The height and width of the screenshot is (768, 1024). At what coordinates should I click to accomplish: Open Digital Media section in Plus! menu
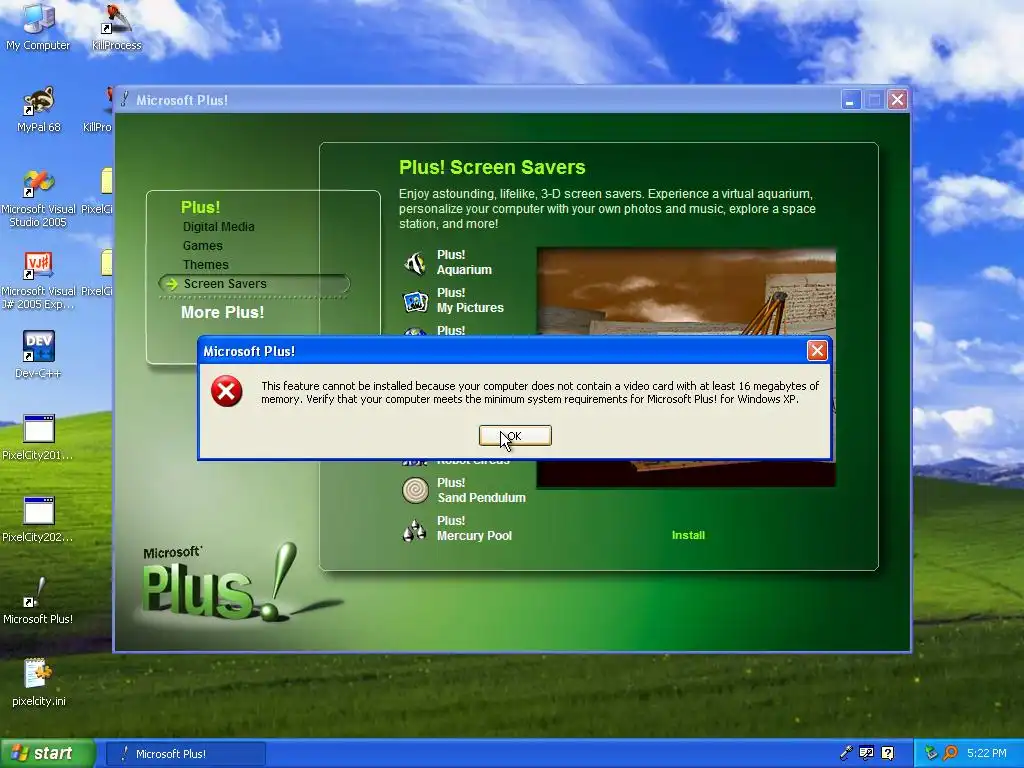[x=219, y=227]
